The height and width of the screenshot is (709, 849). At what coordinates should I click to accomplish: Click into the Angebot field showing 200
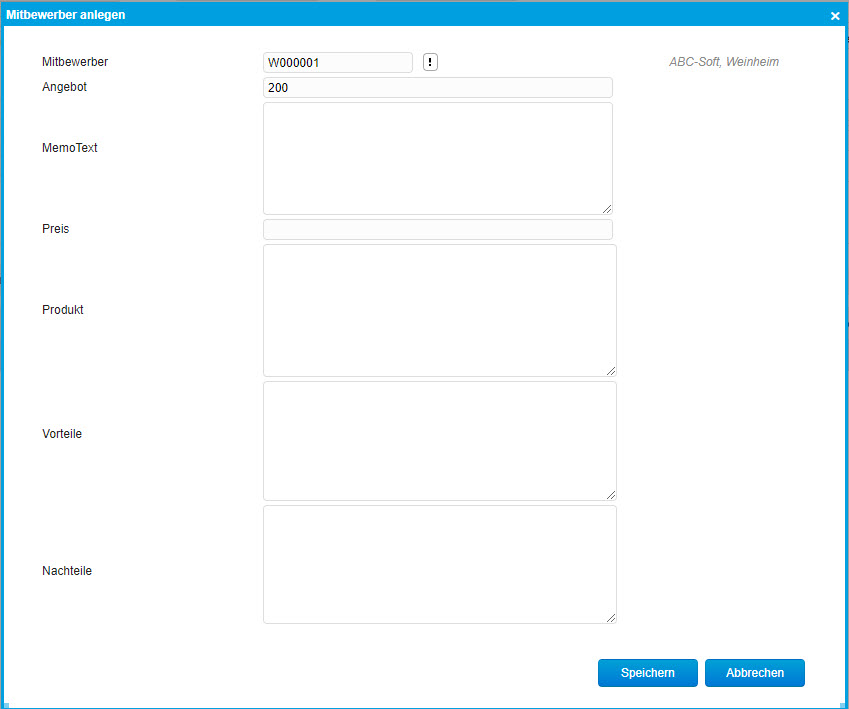click(x=437, y=88)
